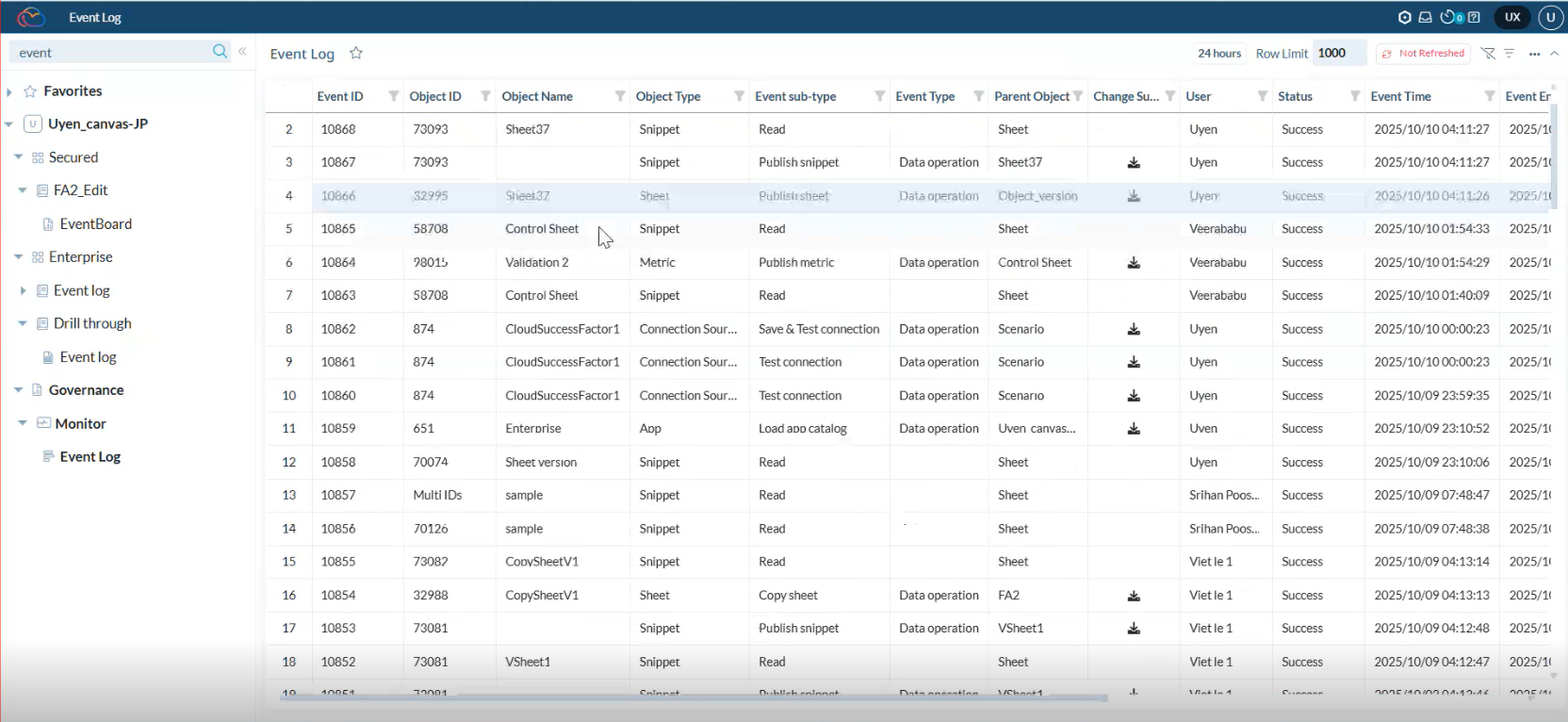Viewport: 1568px width, 722px height.
Task: Open the three-dots more options menu
Action: click(1534, 54)
